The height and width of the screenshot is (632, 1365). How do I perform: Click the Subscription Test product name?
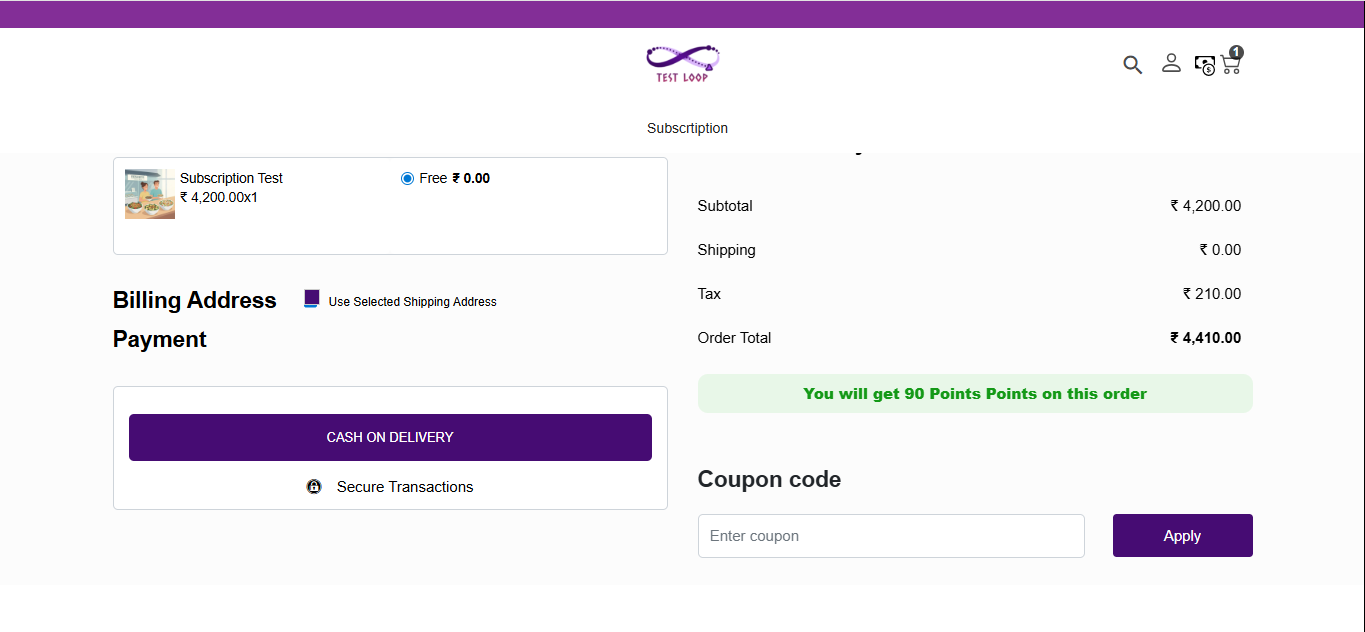point(231,177)
